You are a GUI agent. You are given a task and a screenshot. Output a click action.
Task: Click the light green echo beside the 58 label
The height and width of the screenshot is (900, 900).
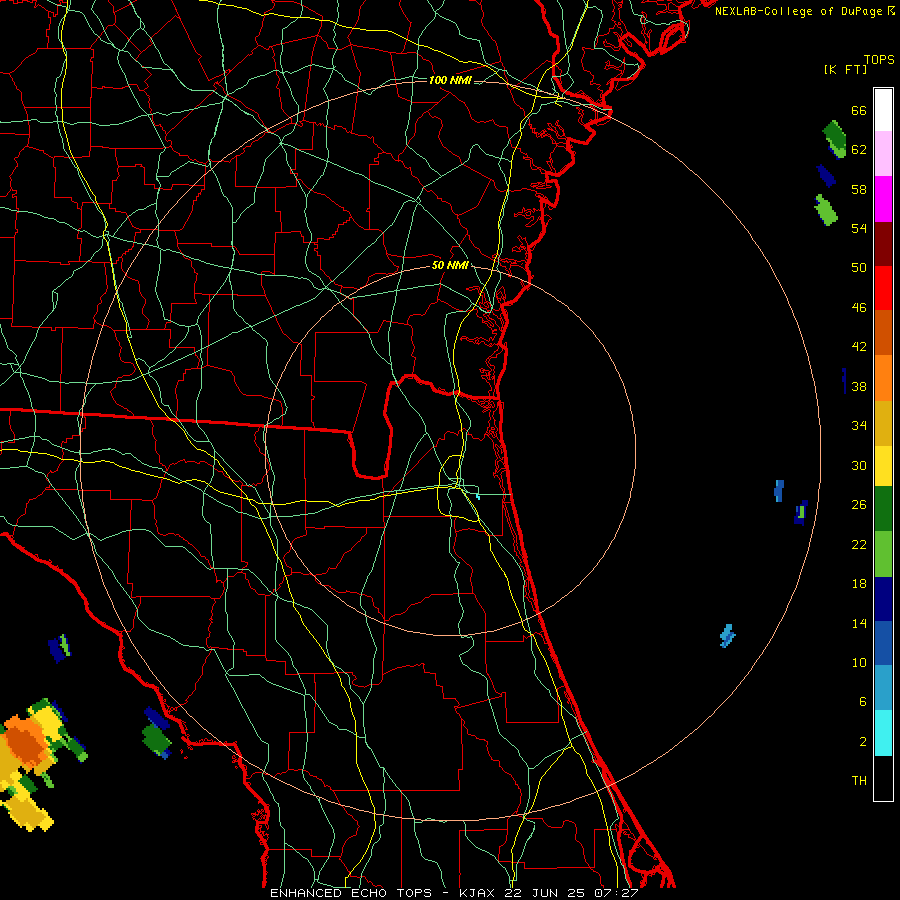tap(826, 210)
